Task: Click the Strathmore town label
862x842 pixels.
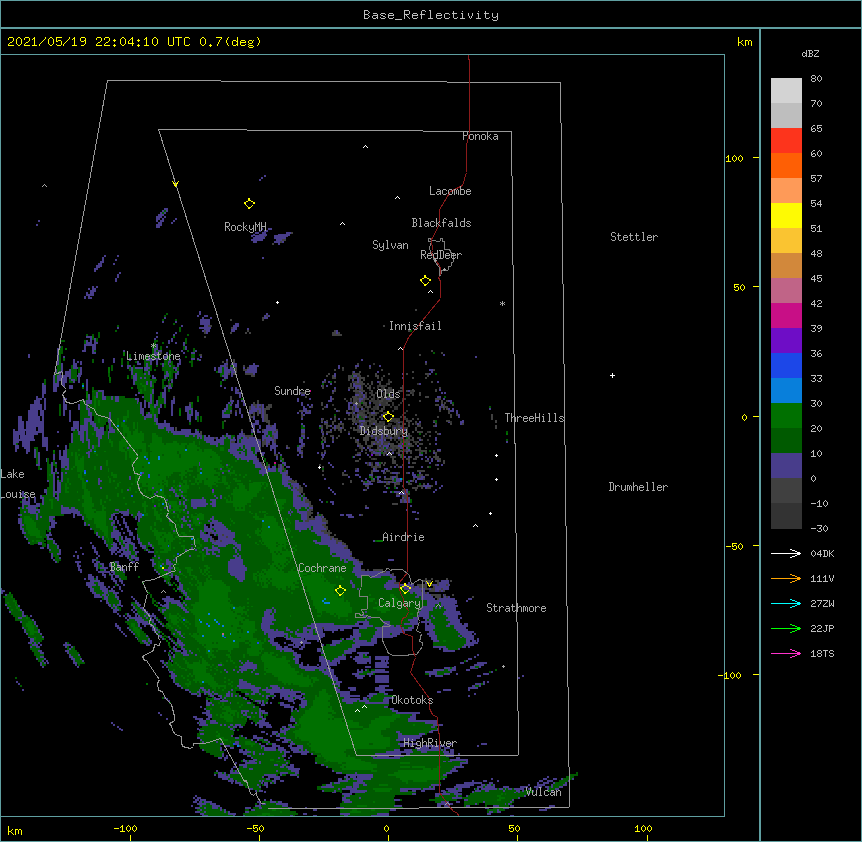Action: pyautogui.click(x=516, y=608)
